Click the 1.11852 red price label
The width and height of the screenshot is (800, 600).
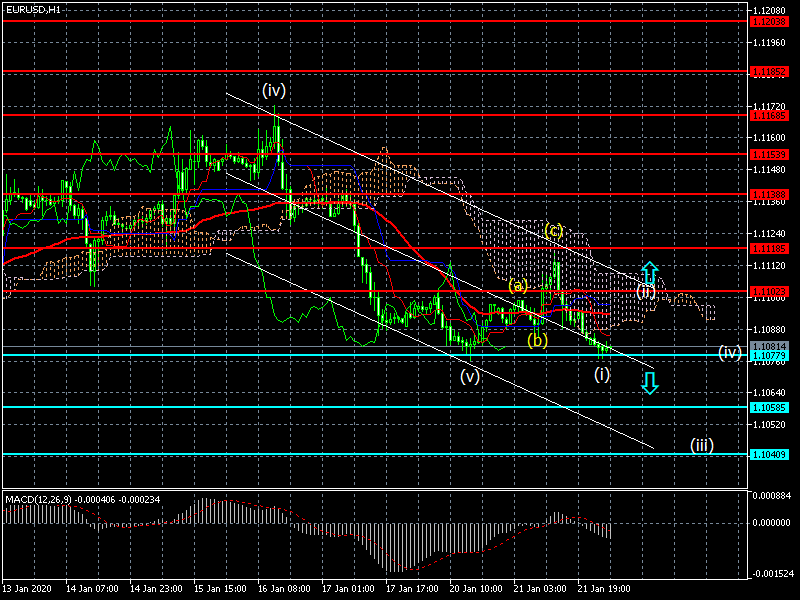tap(769, 72)
